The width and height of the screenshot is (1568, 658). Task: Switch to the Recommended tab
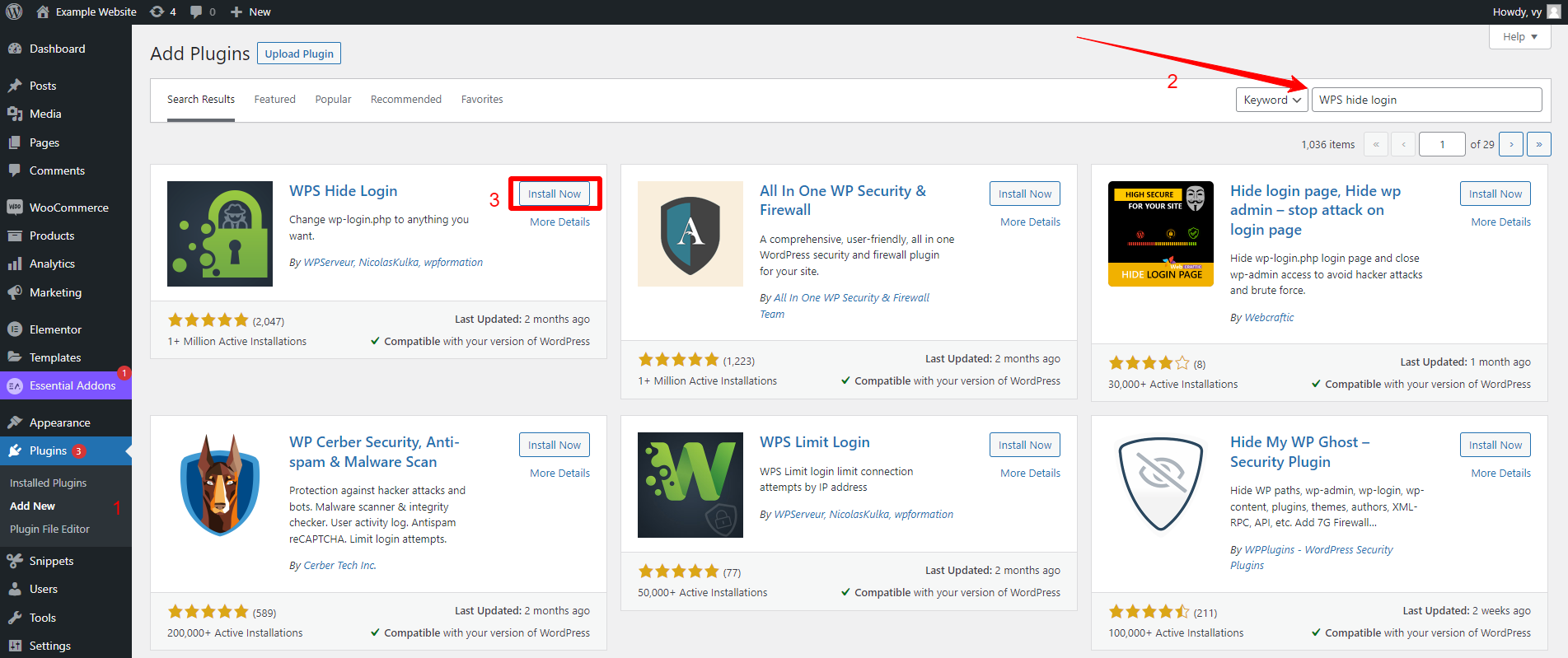[406, 99]
